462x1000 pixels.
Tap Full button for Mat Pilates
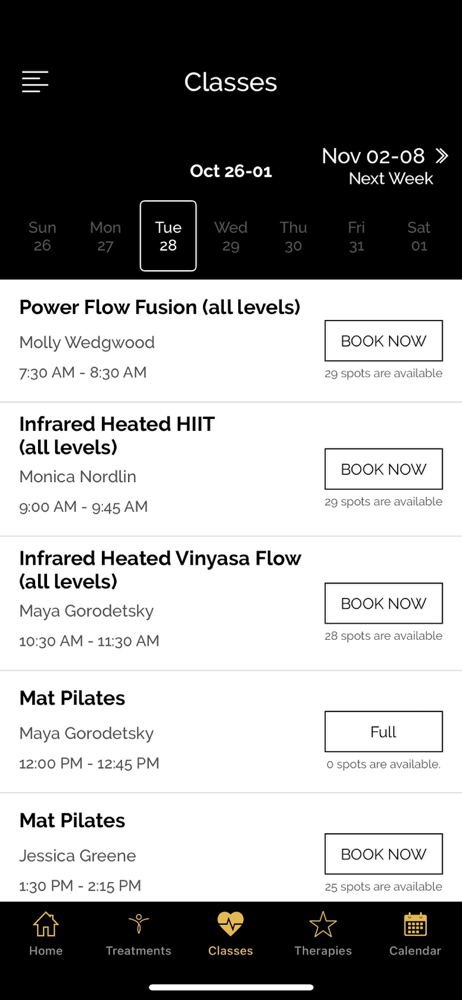pos(384,732)
